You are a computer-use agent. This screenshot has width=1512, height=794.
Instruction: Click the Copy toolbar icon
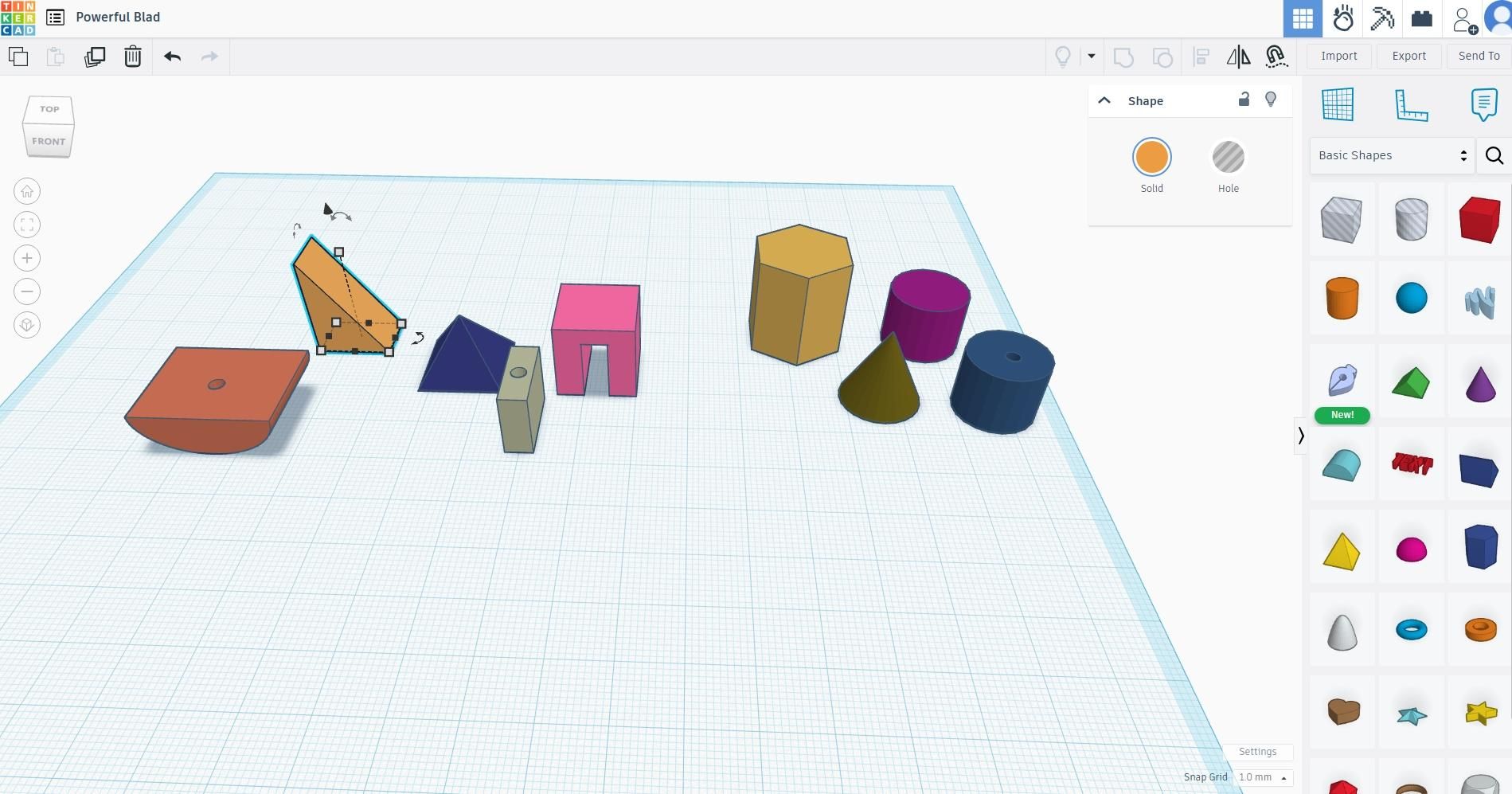tap(18, 57)
